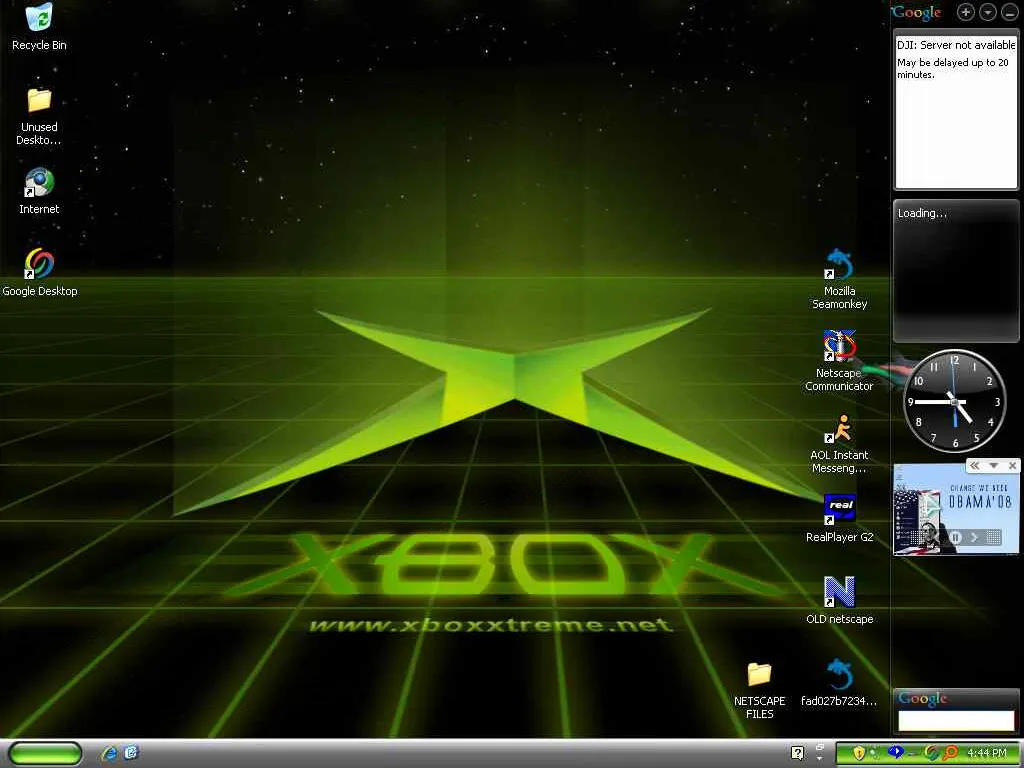1024x768 pixels.
Task: Click the Loading... gadget panel
Action: tap(955, 270)
